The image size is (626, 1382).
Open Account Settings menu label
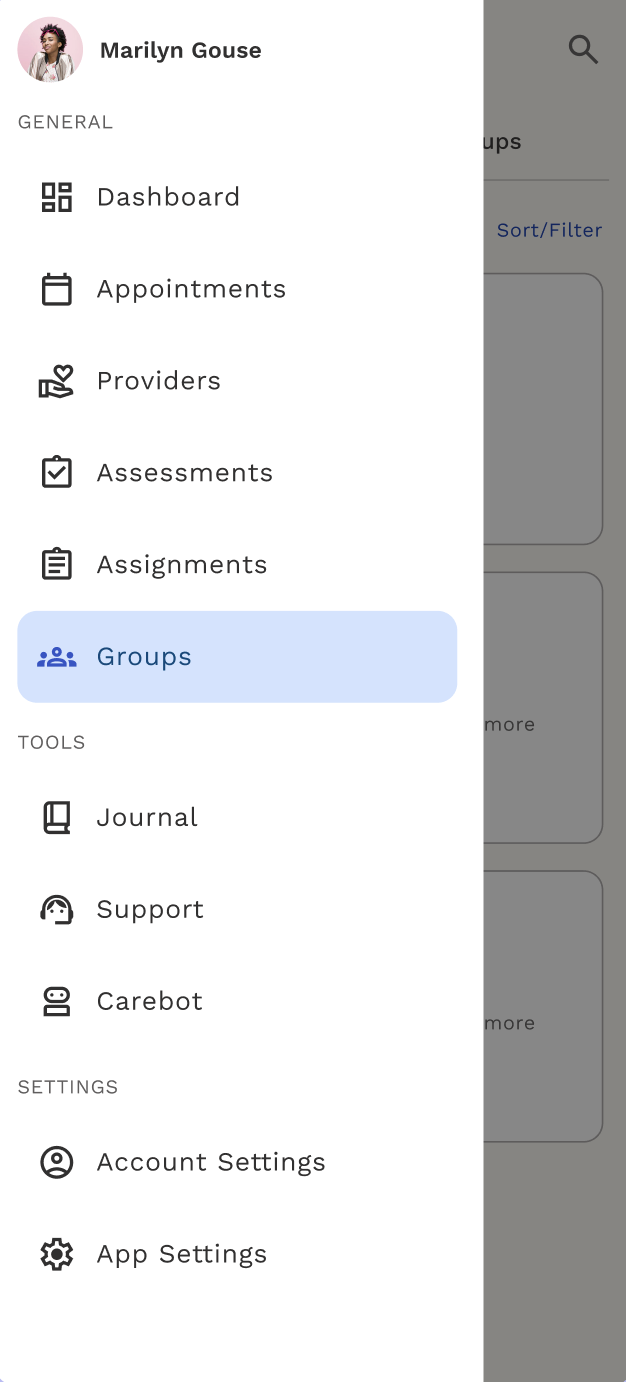point(211,1162)
